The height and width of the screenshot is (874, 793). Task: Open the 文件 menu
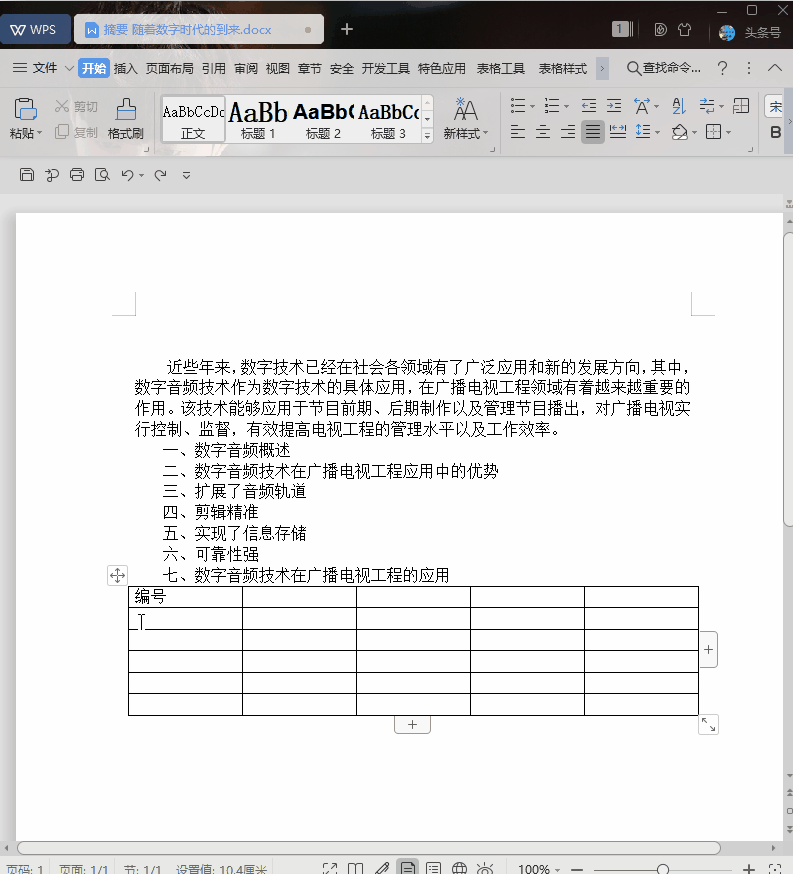(45, 68)
